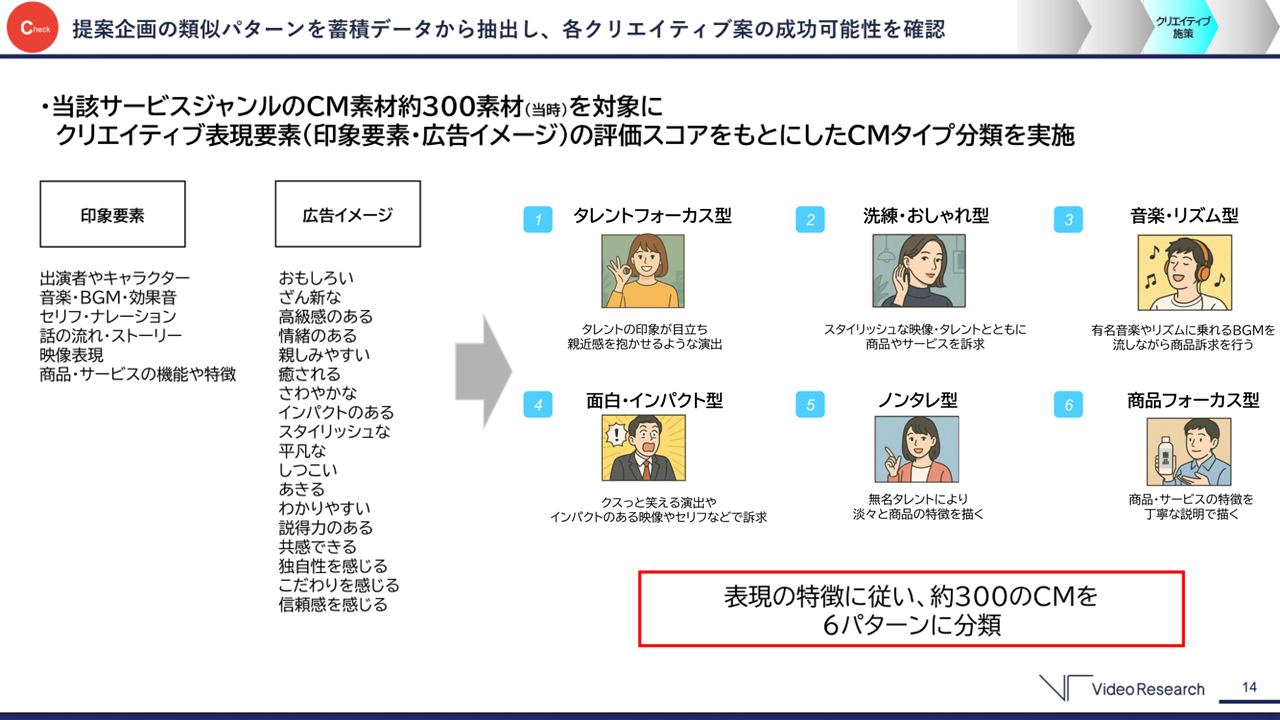Viewport: 1280px width, 720px height.
Task: Select the タレントフォーカス型 illustration
Action: (642, 272)
